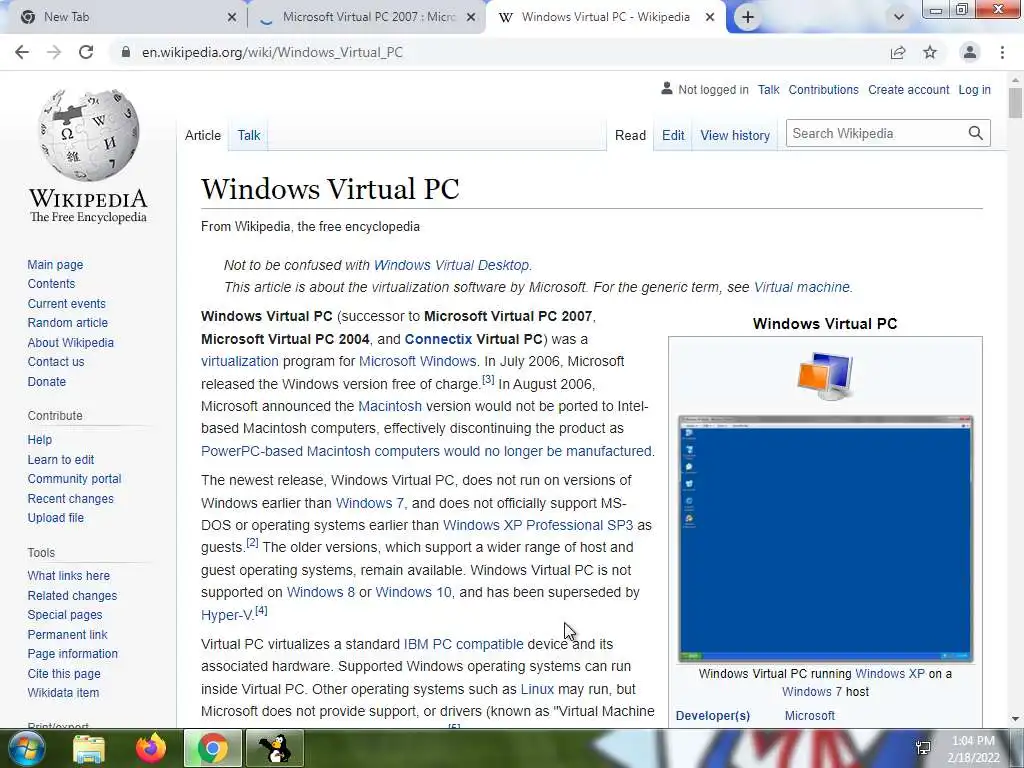This screenshot has width=1024, height=768.
Task: Open the infobox Windows XP screenshot thumbnail
Action: (825, 539)
